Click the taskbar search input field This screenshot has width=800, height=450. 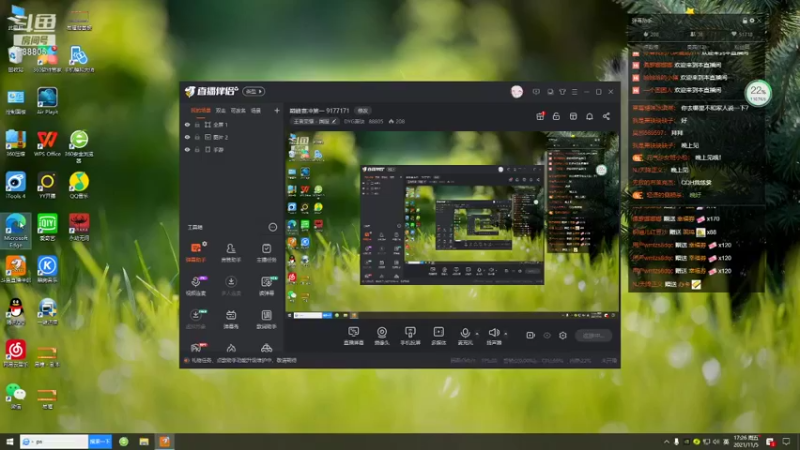(54, 441)
